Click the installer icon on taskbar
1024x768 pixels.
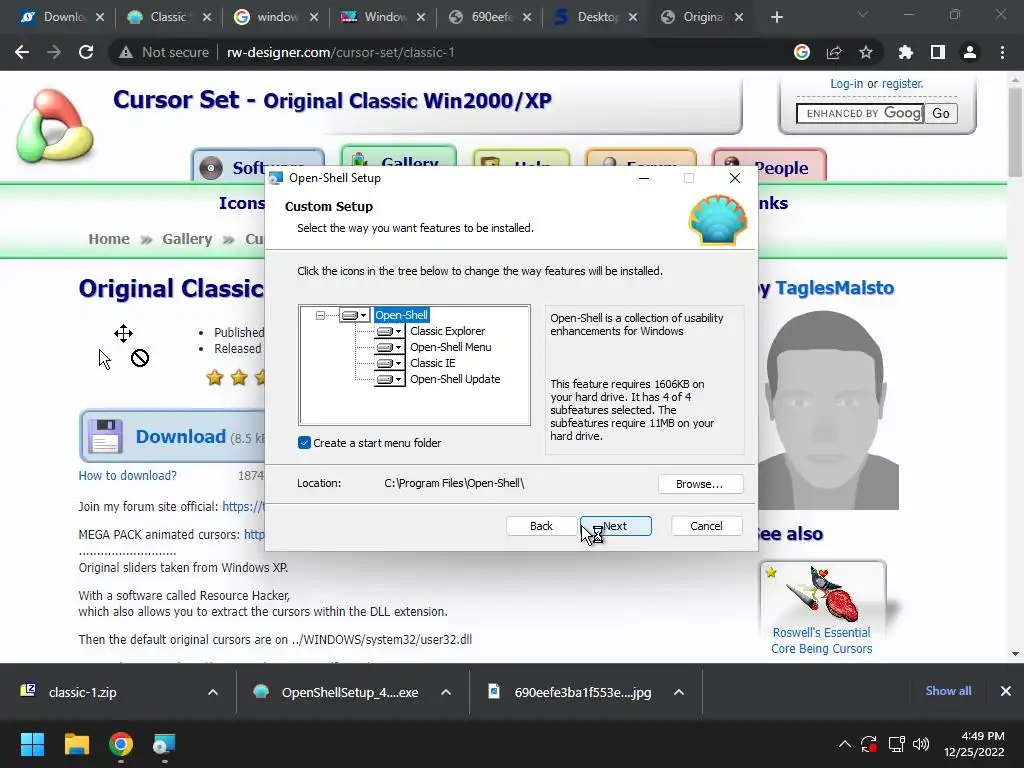tap(165, 744)
